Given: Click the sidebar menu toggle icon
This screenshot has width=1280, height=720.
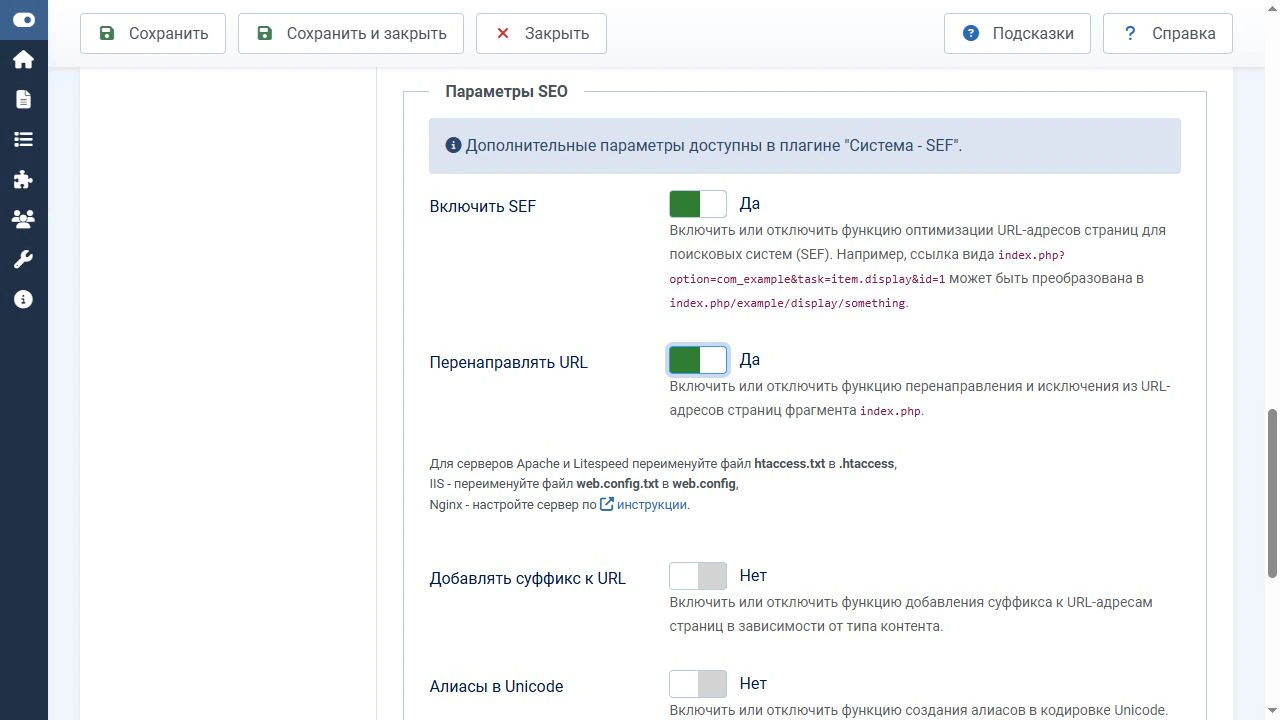Looking at the screenshot, I should coord(23,20).
